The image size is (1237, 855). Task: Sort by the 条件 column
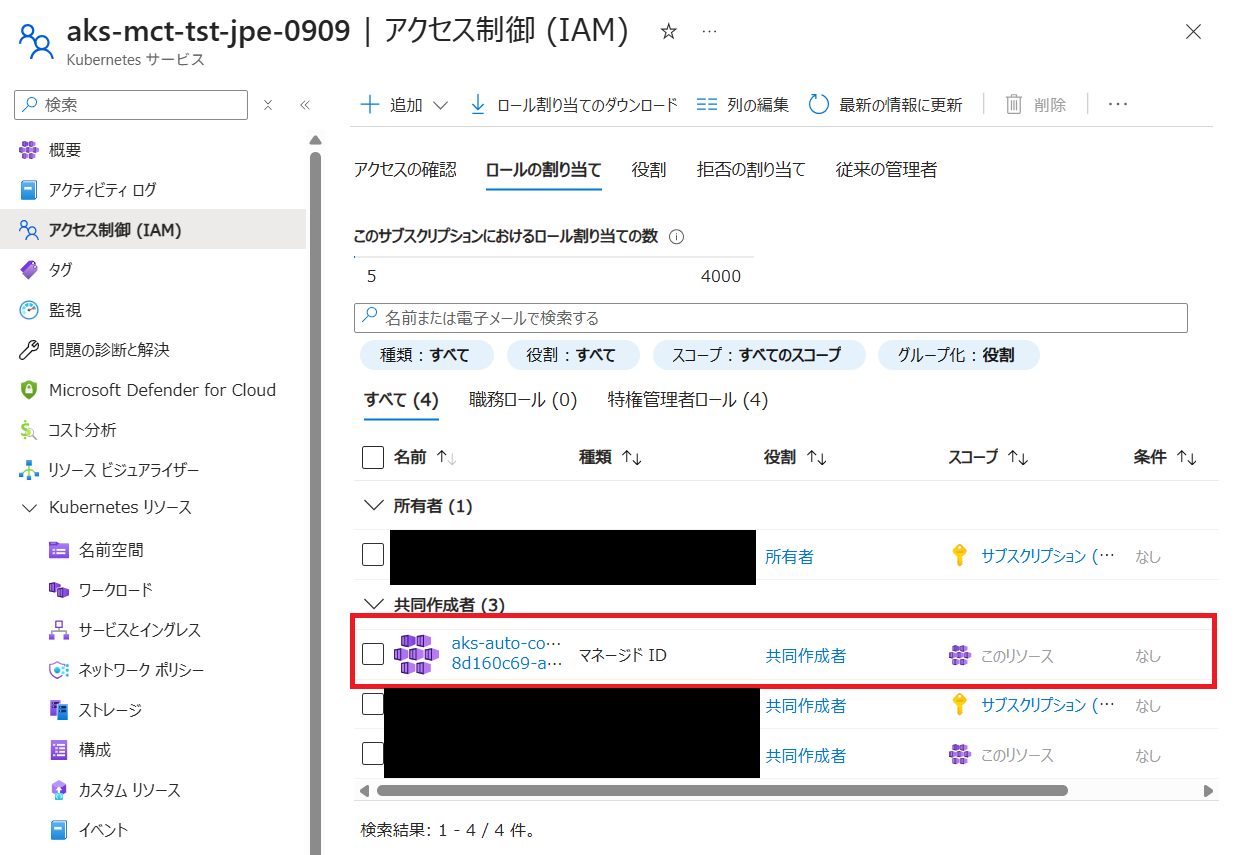pos(1165,457)
